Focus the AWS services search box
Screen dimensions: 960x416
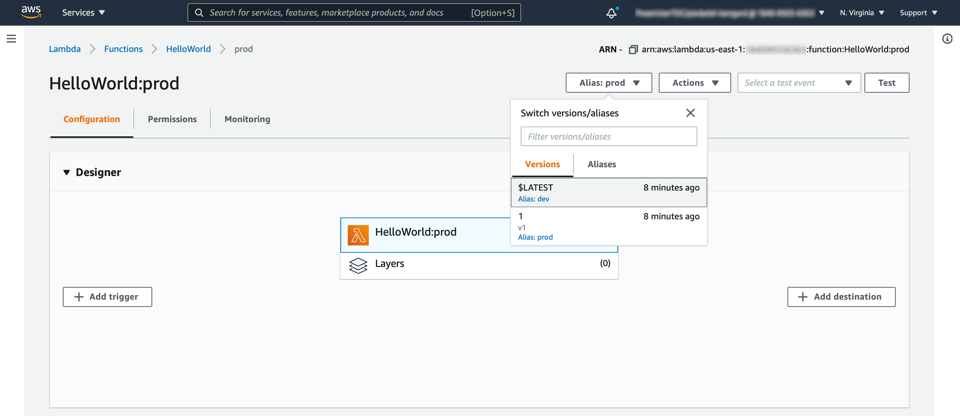click(354, 13)
